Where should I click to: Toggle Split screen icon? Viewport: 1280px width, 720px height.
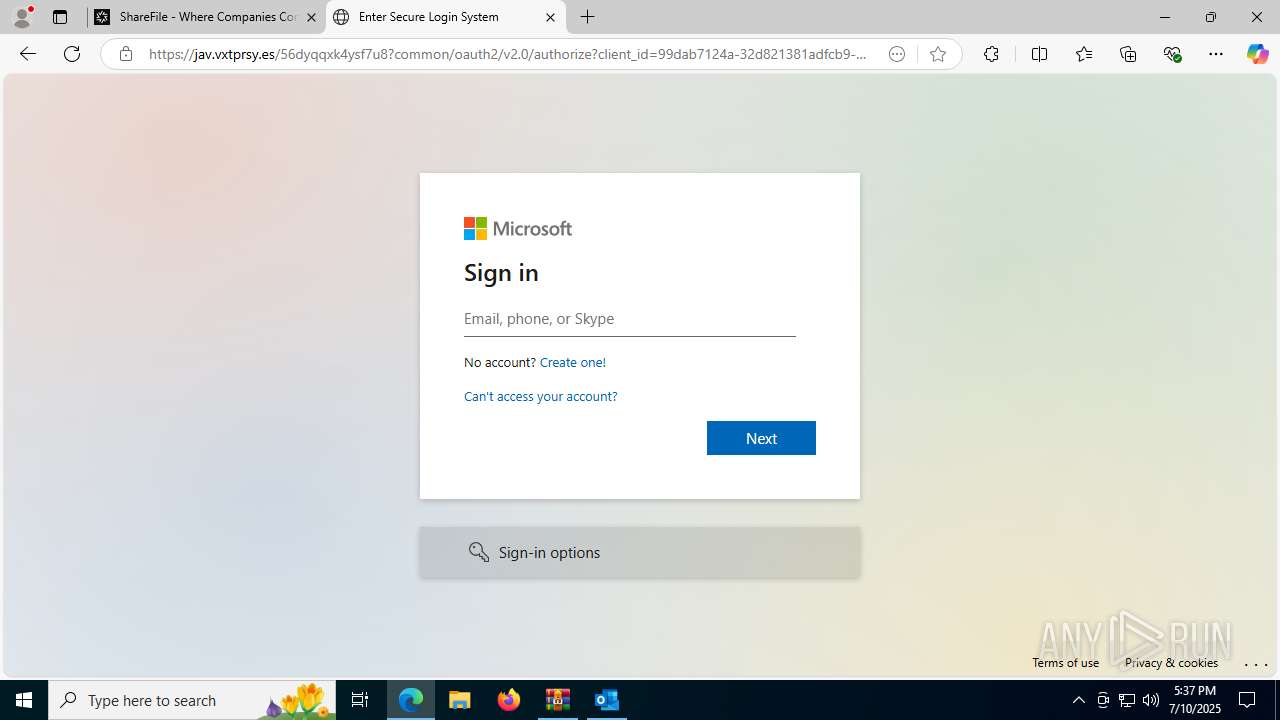pos(1039,54)
